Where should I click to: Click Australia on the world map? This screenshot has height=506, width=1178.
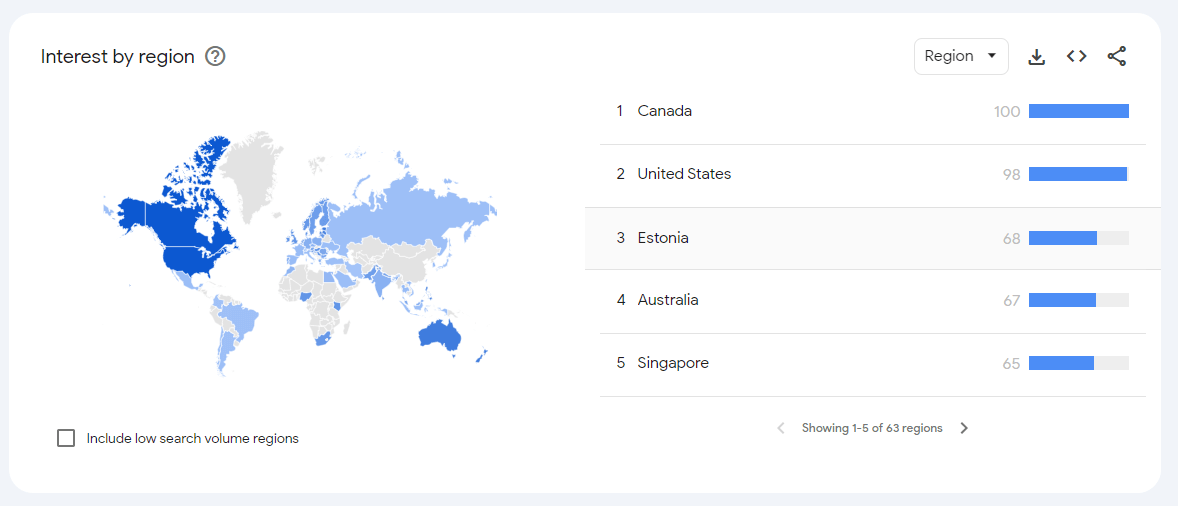440,336
